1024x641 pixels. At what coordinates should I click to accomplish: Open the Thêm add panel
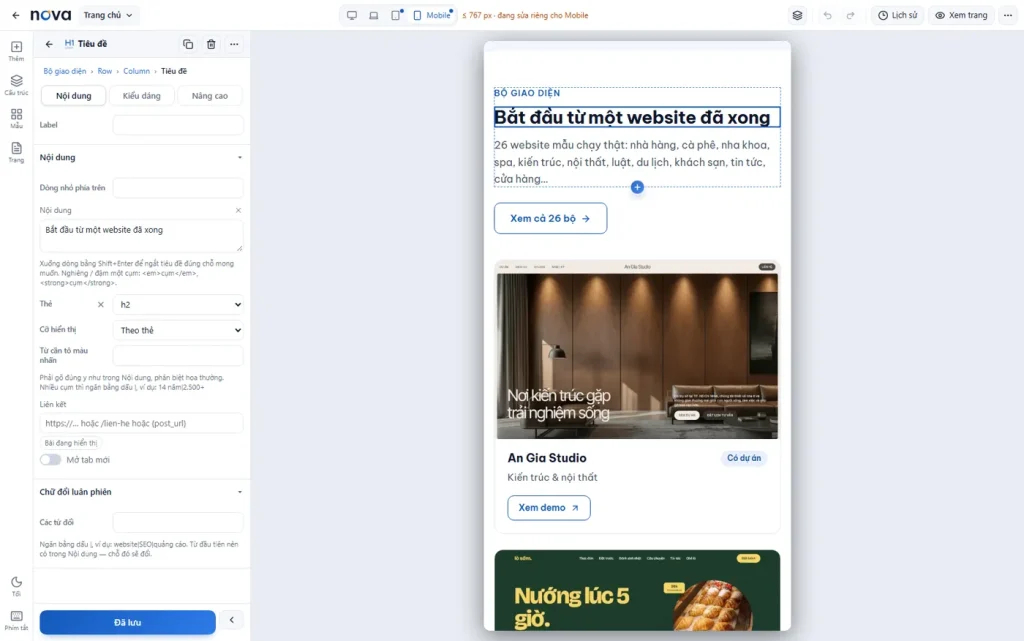pos(16,51)
